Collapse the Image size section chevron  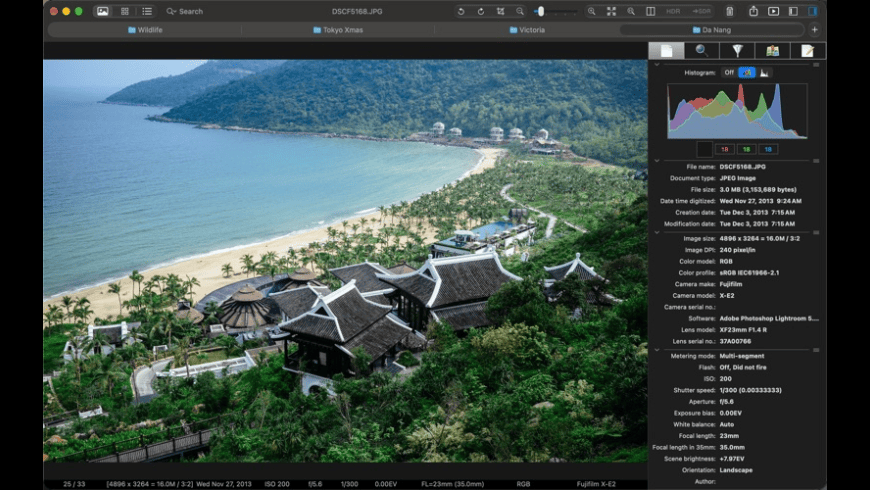point(657,233)
